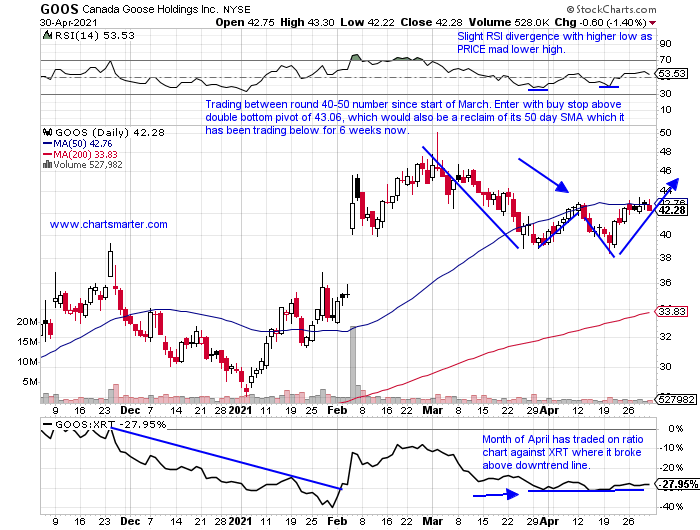This screenshot has height=530, width=700.
Task: Click the RSI(14) indicator icon
Action: (x=47, y=35)
